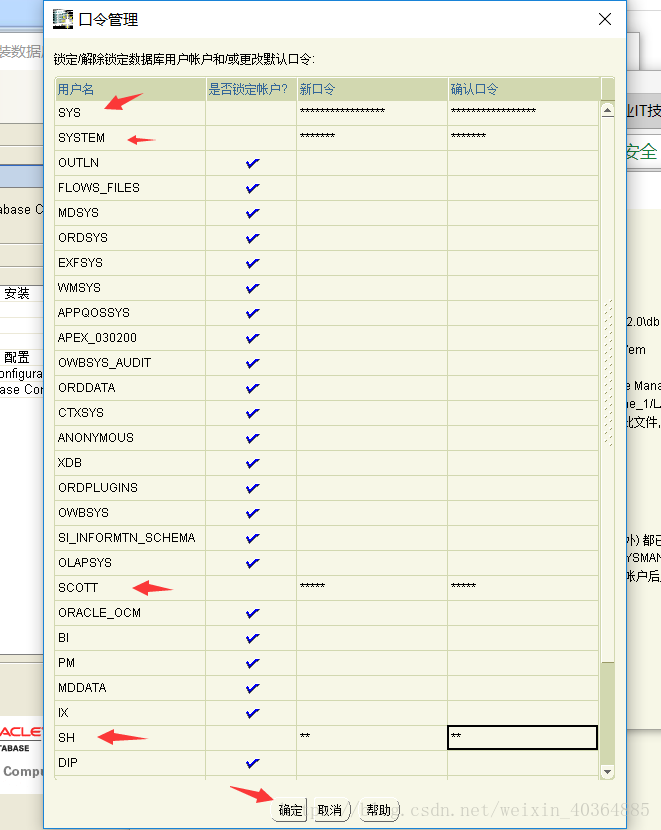The width and height of the screenshot is (661, 830).
Task: Toggle lock checkmark for APEX_030200 account
Action: click(252, 338)
